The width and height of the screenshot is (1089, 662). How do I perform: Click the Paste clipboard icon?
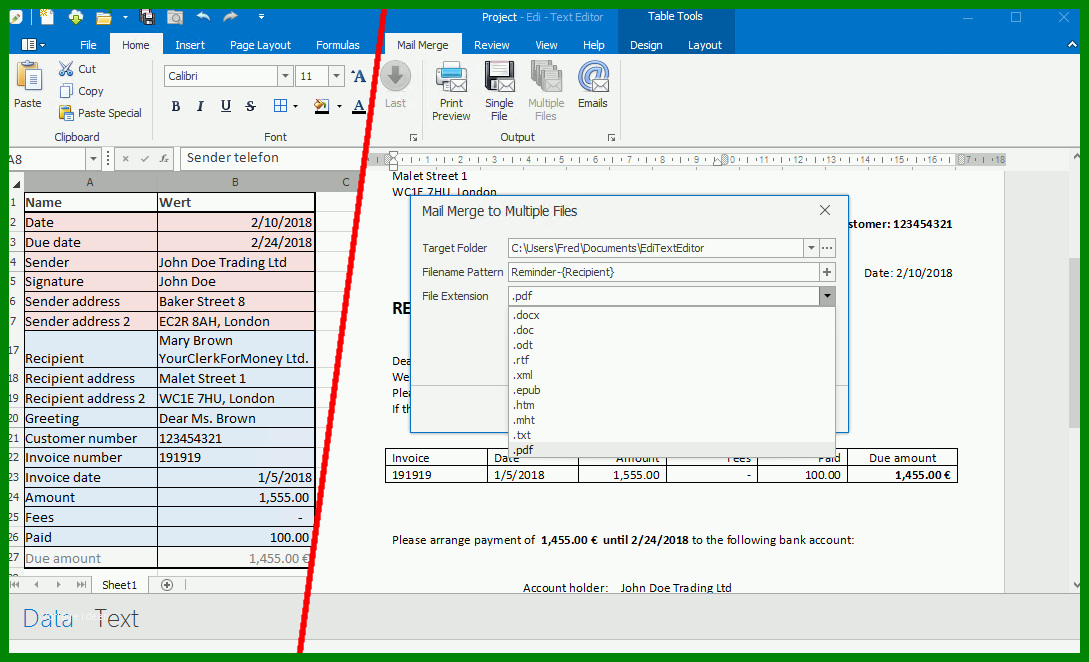coord(28,76)
